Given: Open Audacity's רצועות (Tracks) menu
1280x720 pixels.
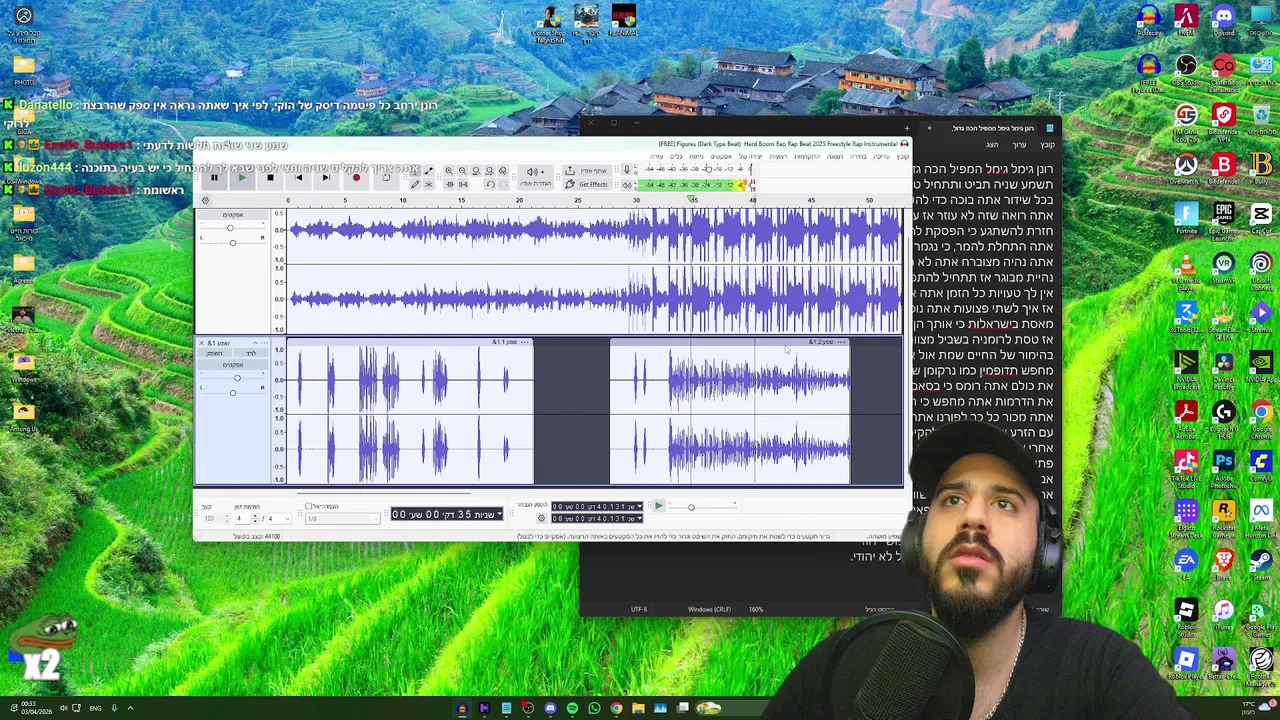Looking at the screenshot, I should [778, 156].
